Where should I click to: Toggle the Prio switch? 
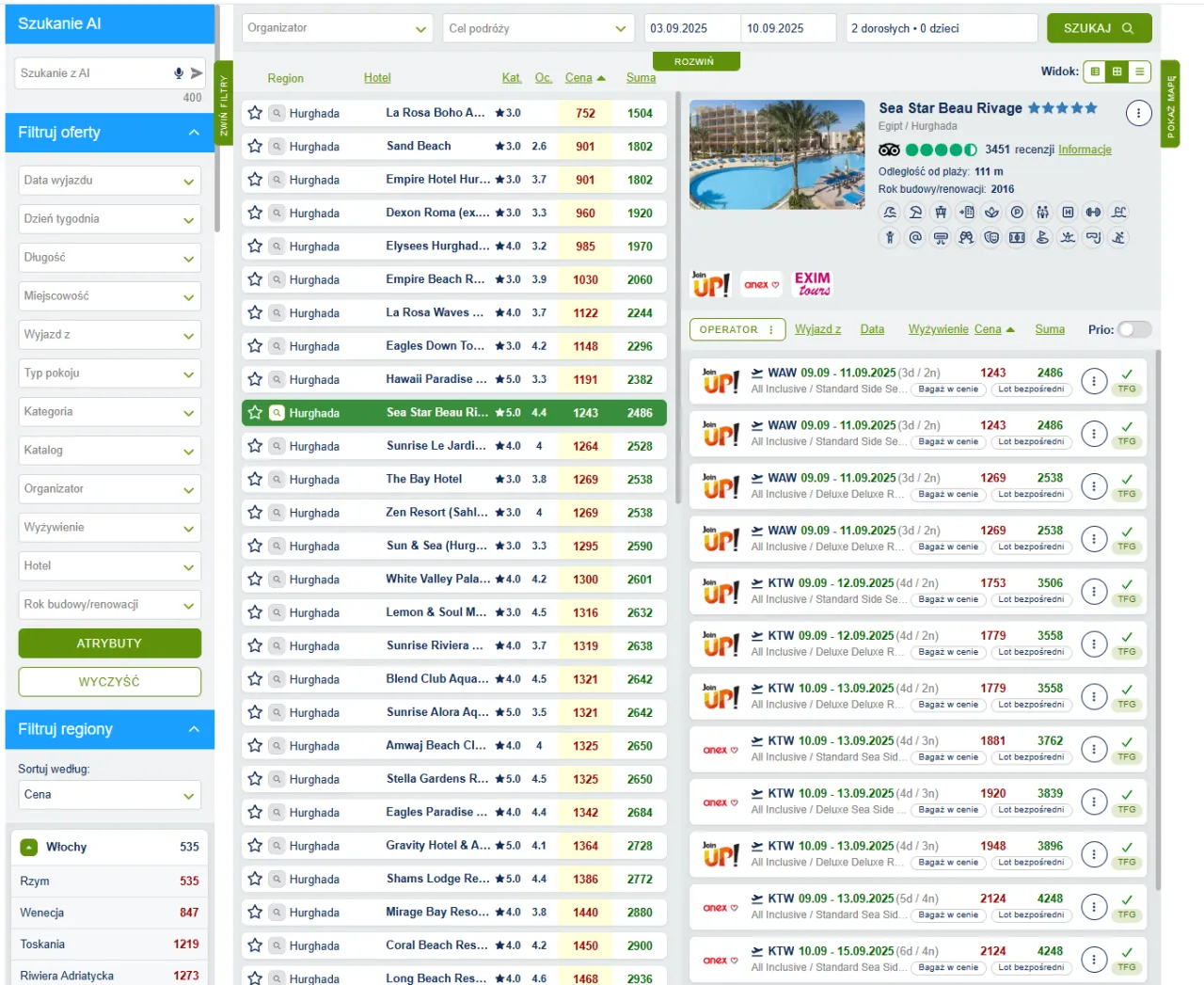[1133, 329]
